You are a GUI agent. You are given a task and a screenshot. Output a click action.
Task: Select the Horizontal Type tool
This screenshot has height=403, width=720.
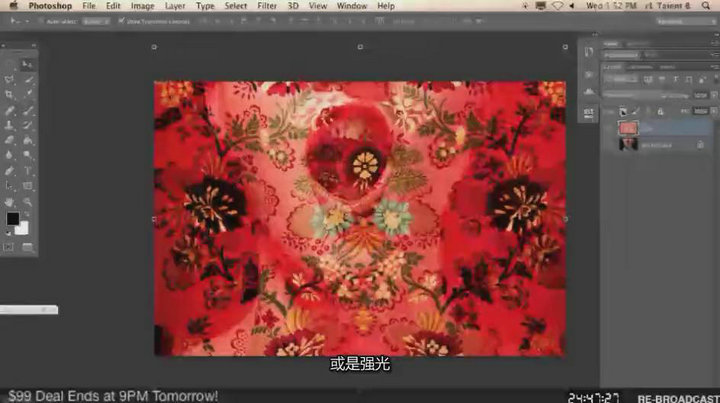point(27,170)
